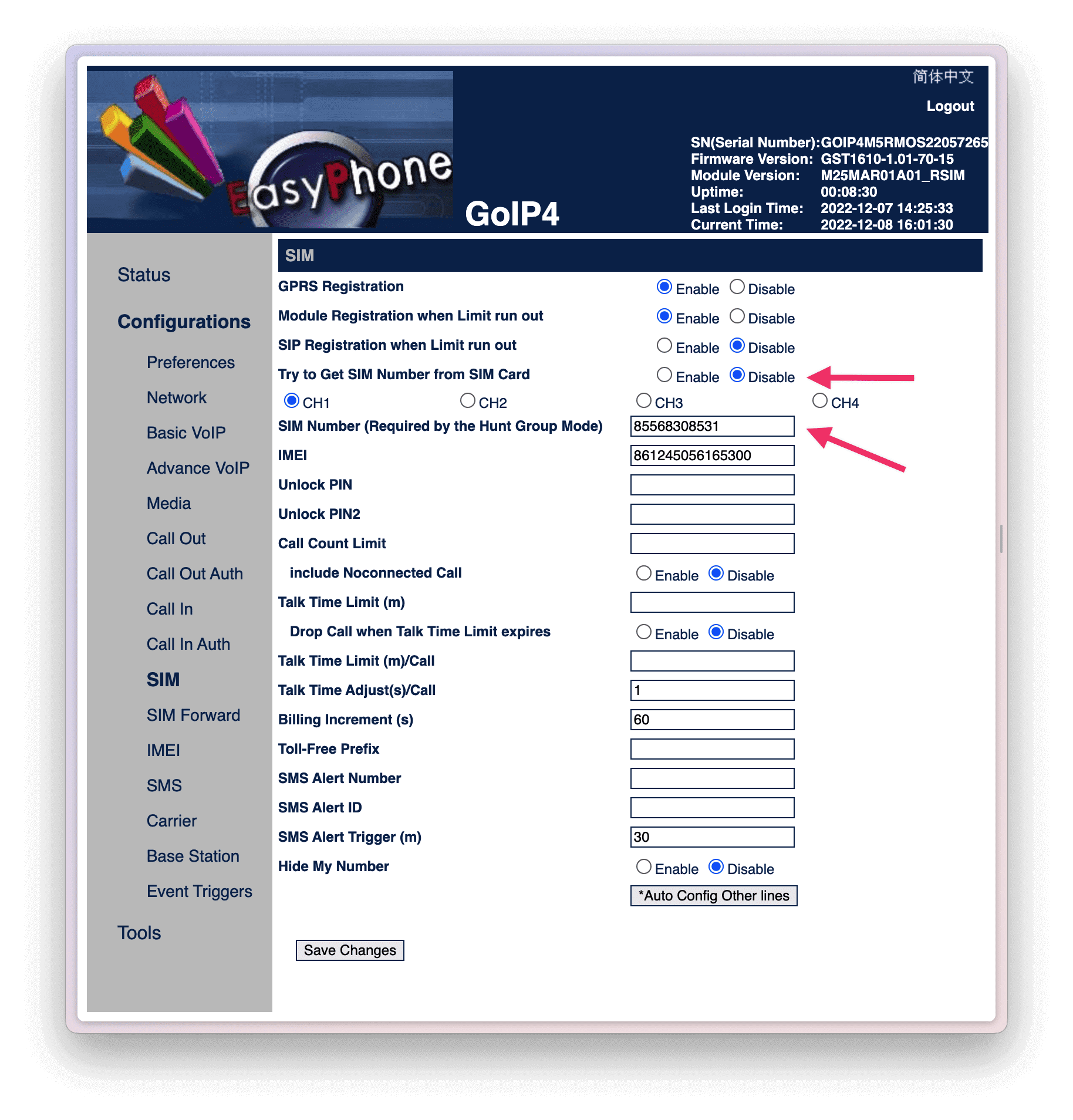Select the CH2 channel radio button
The width and height of the screenshot is (1073, 1120).
click(467, 400)
